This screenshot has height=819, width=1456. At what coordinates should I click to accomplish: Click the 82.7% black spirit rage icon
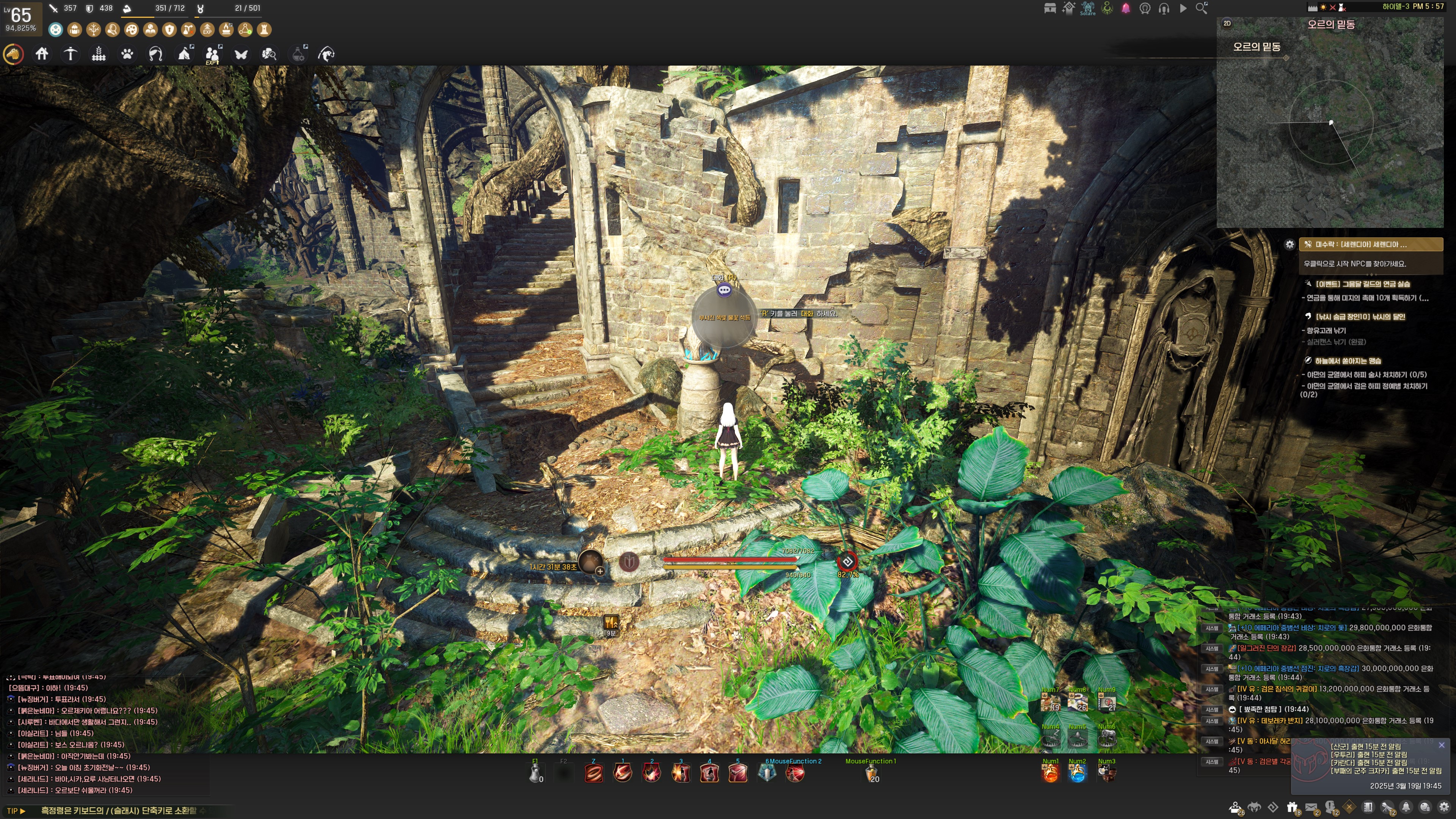pos(847,562)
